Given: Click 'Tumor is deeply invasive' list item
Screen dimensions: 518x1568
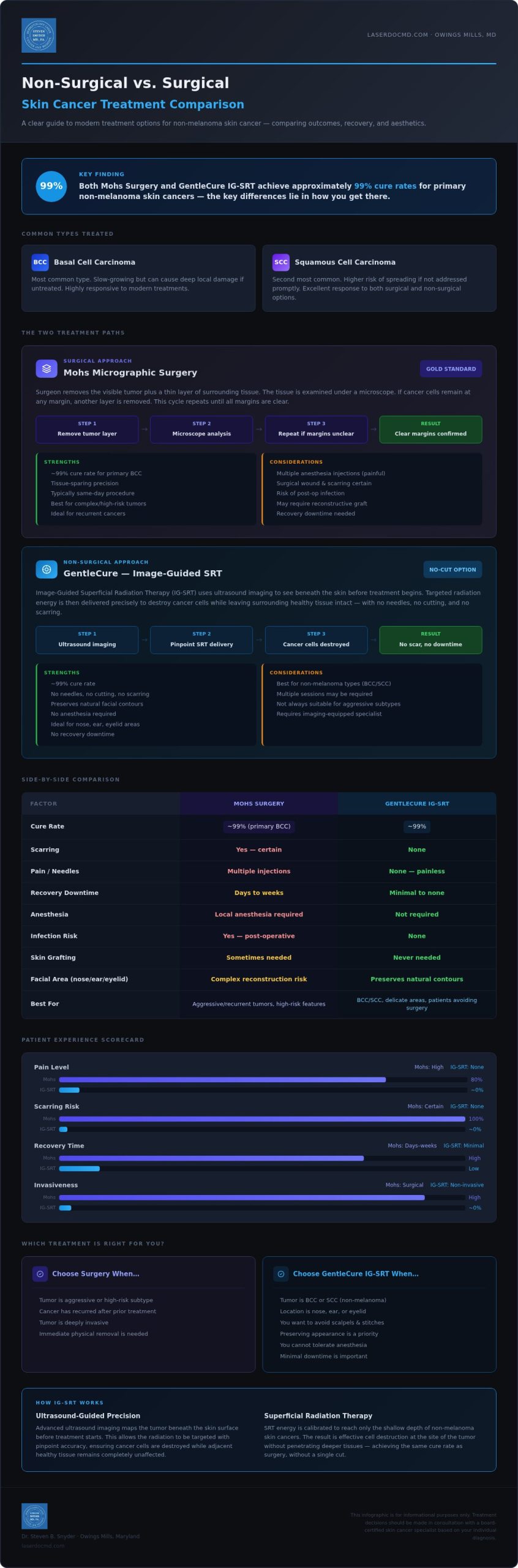Looking at the screenshot, I should (x=74, y=1322).
